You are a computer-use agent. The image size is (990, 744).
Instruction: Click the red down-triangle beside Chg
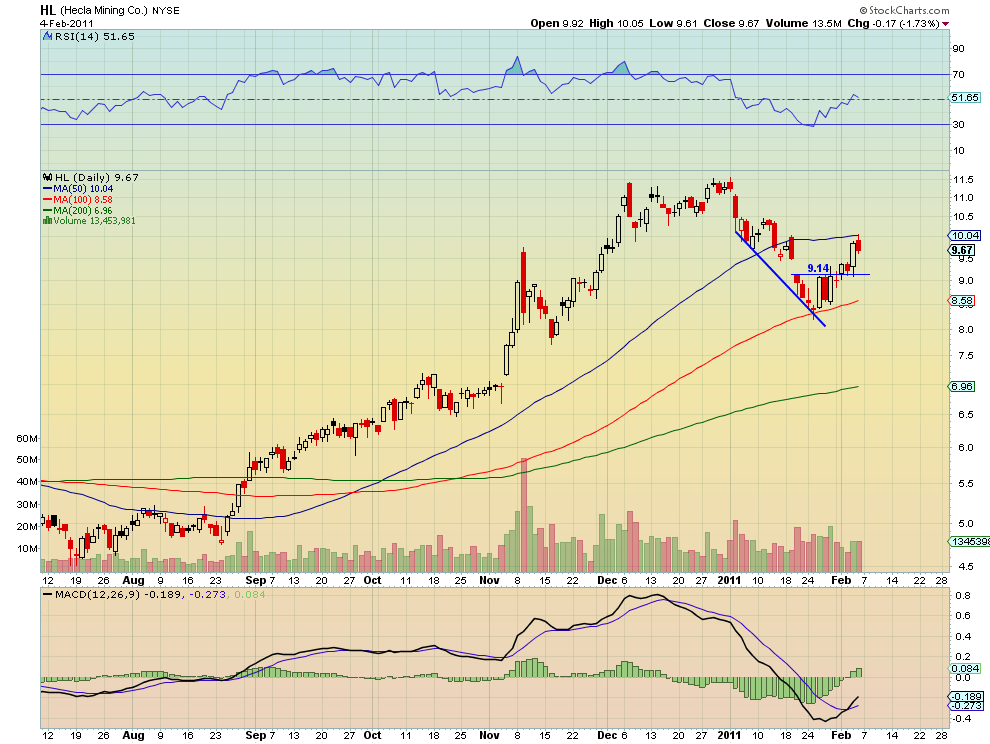tap(945, 24)
